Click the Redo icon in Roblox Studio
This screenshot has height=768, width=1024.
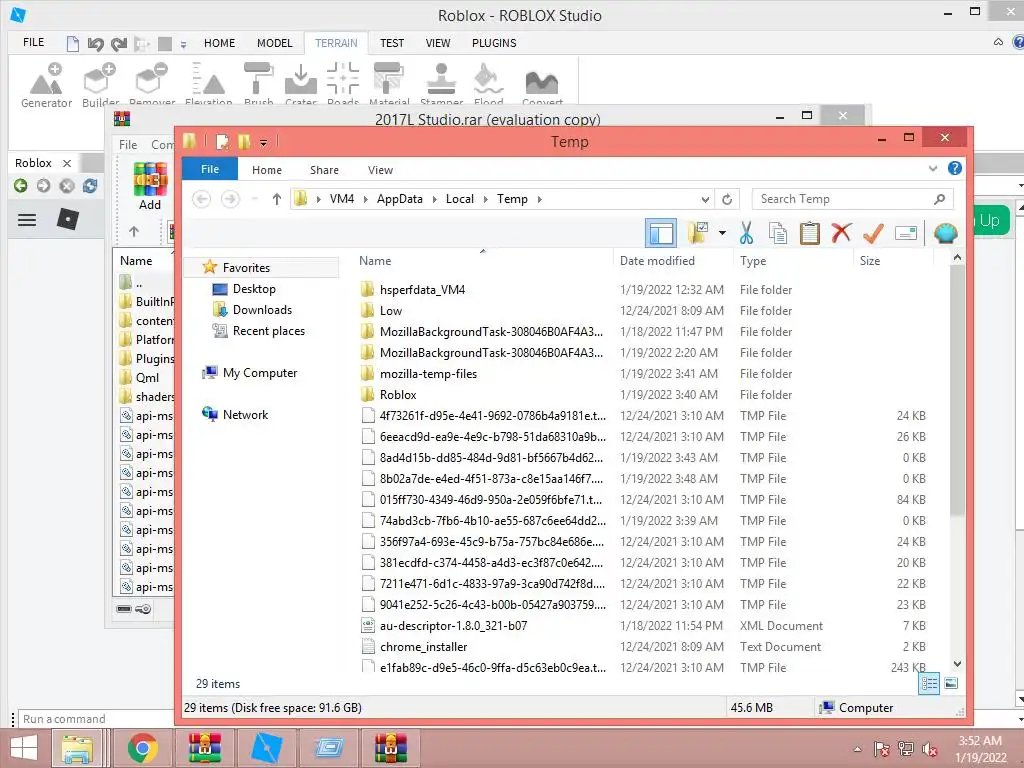(x=119, y=44)
